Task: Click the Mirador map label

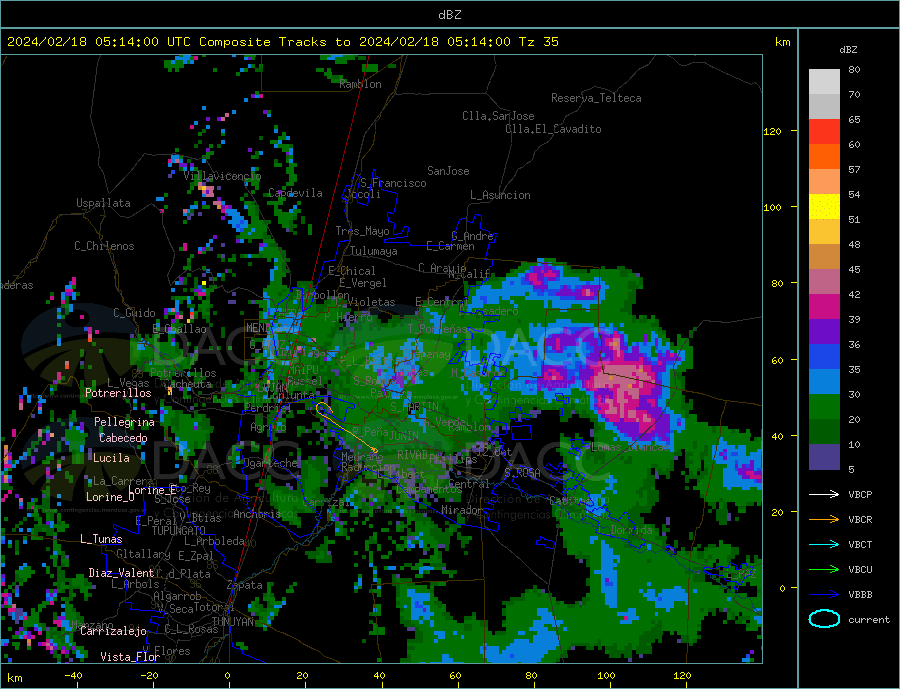Action: pos(462,510)
